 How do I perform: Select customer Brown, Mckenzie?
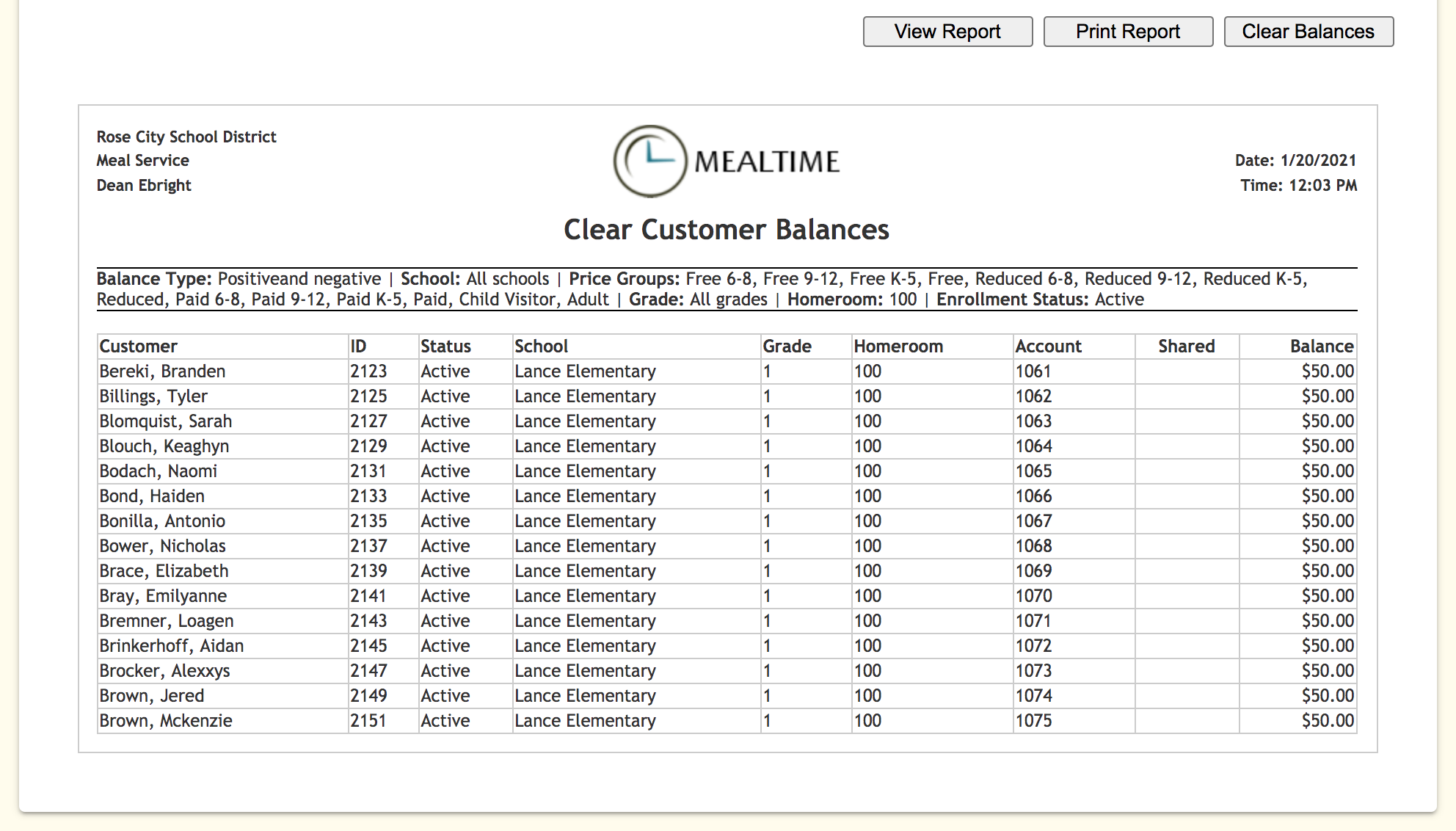point(166,721)
